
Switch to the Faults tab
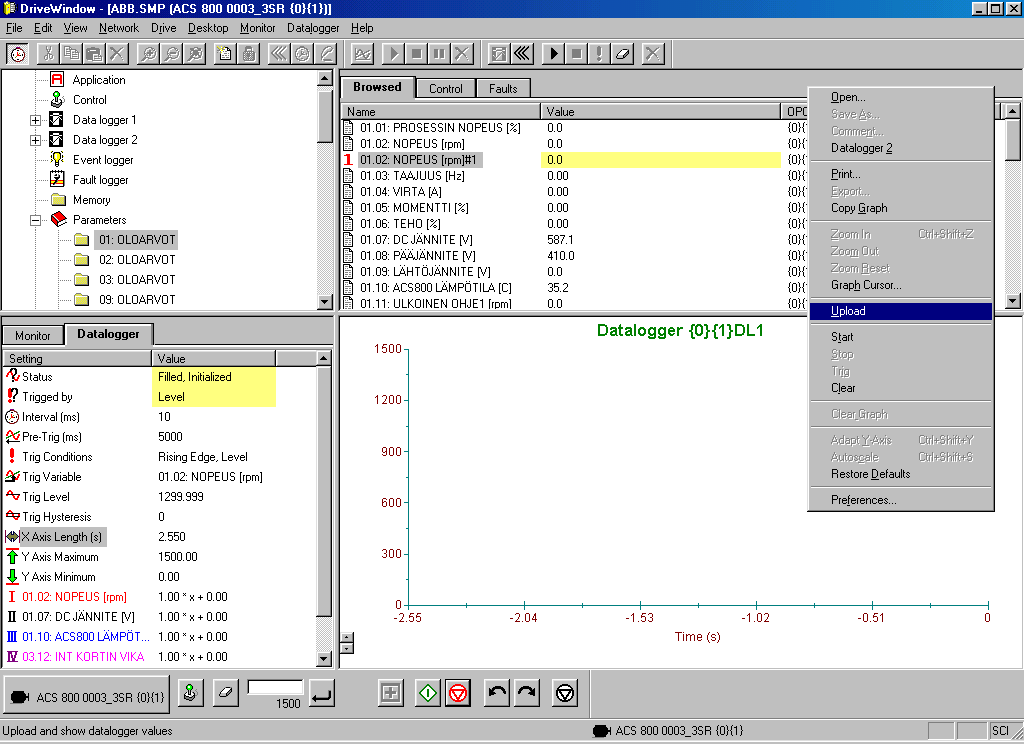pos(503,89)
